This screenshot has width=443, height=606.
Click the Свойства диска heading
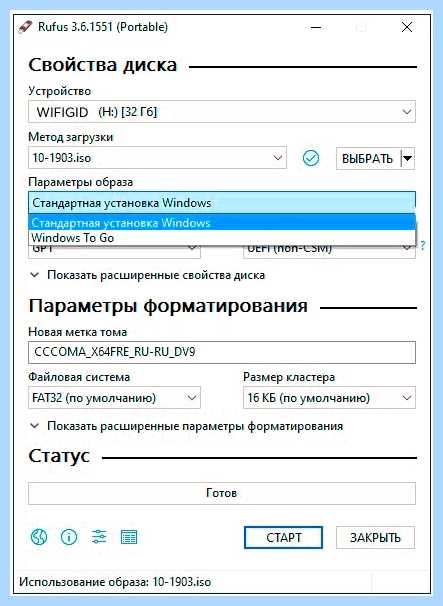point(103,65)
